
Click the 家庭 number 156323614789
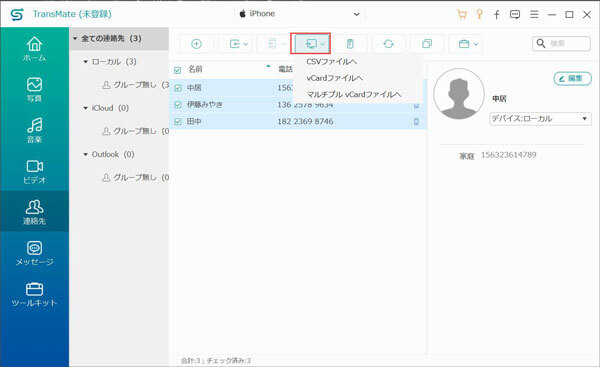[509, 155]
